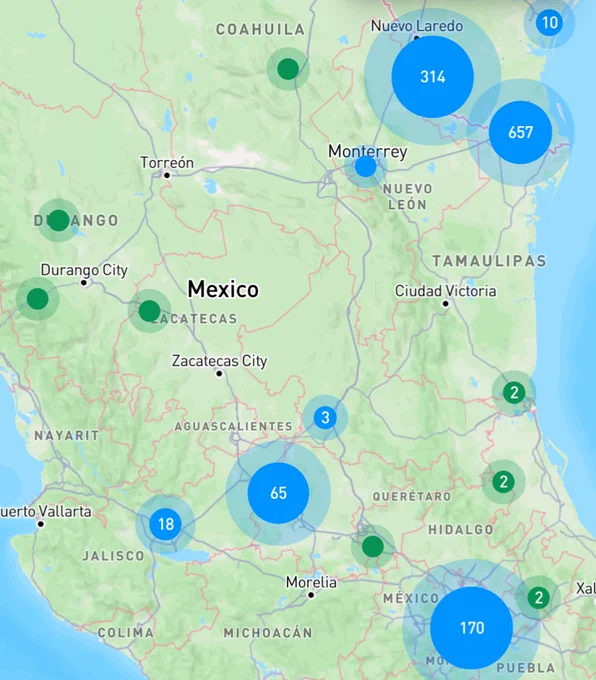Click the HIDALGO state label

(461, 529)
